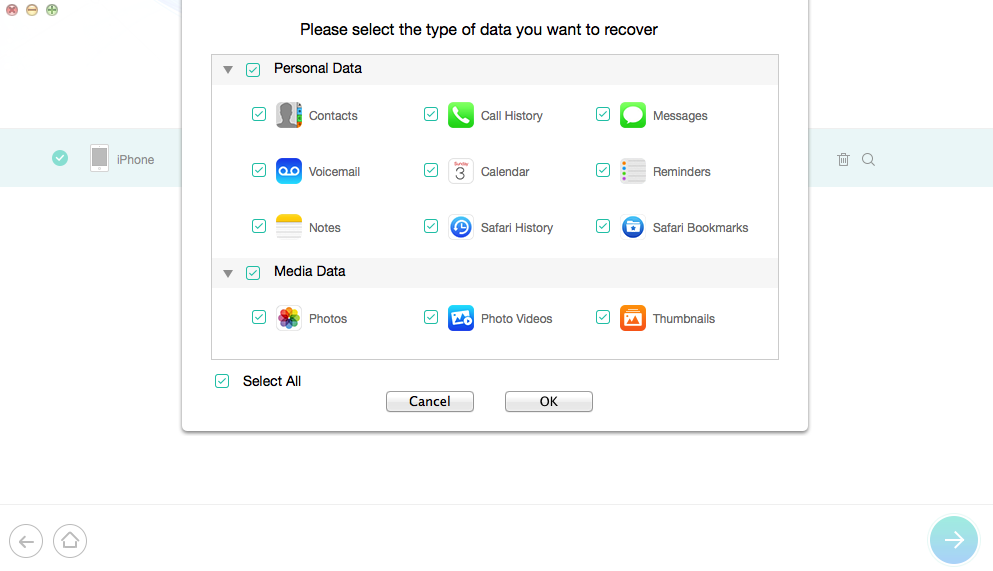Uncheck the Select All checkbox
Viewport: 993px width, 571px height.
coord(222,381)
